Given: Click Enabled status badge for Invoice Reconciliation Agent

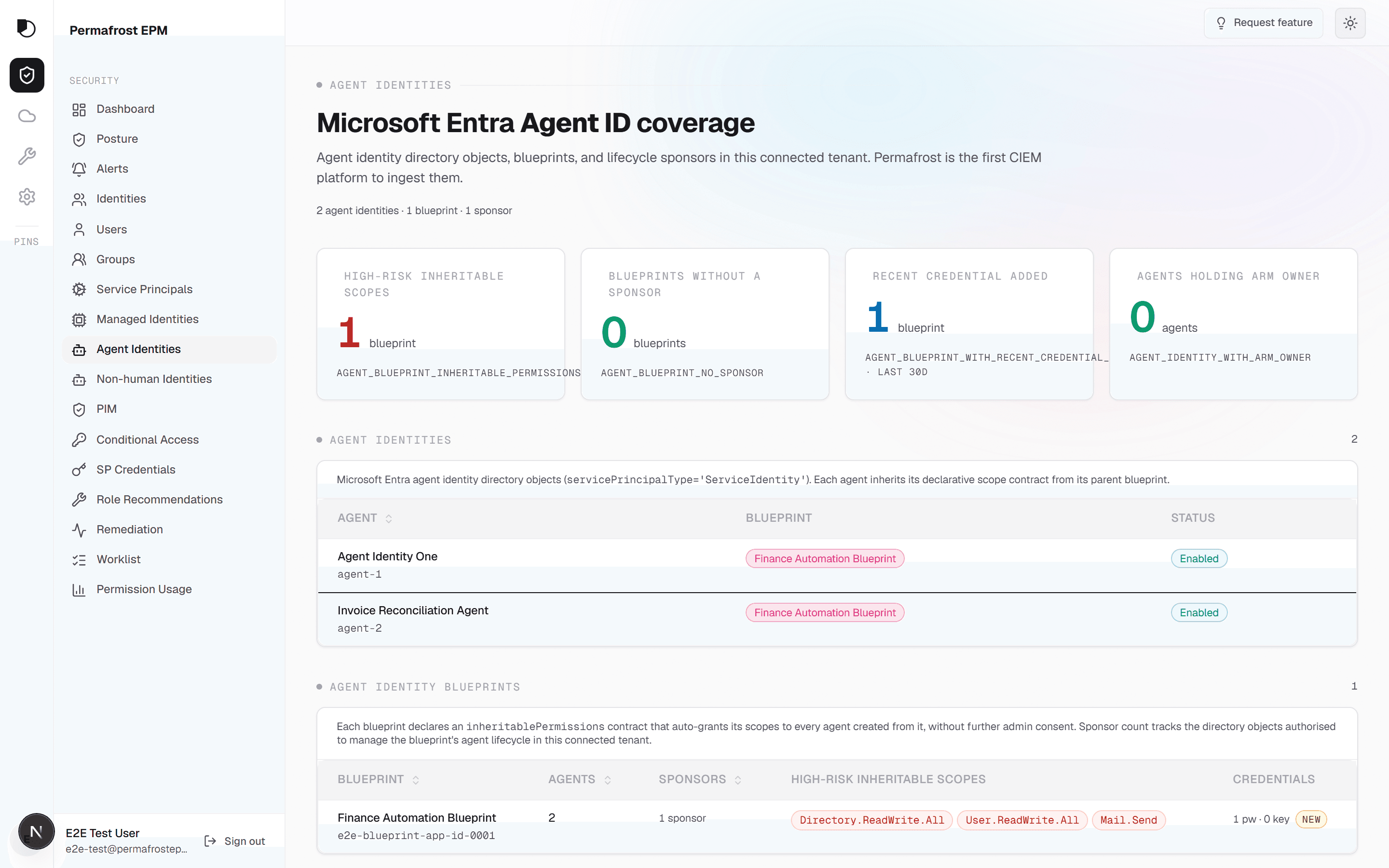Looking at the screenshot, I should pyautogui.click(x=1199, y=612).
